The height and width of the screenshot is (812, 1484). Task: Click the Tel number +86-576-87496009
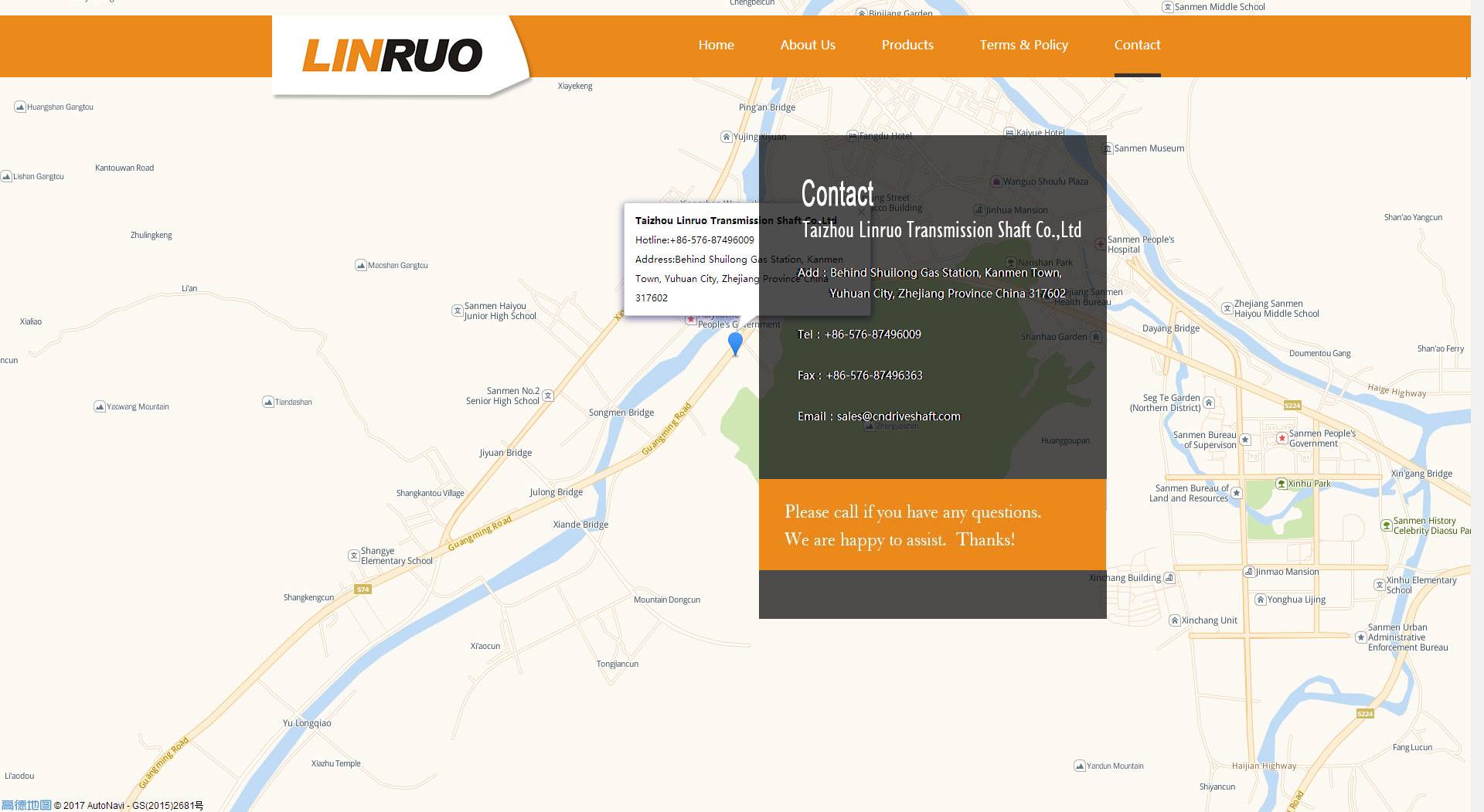coord(872,335)
